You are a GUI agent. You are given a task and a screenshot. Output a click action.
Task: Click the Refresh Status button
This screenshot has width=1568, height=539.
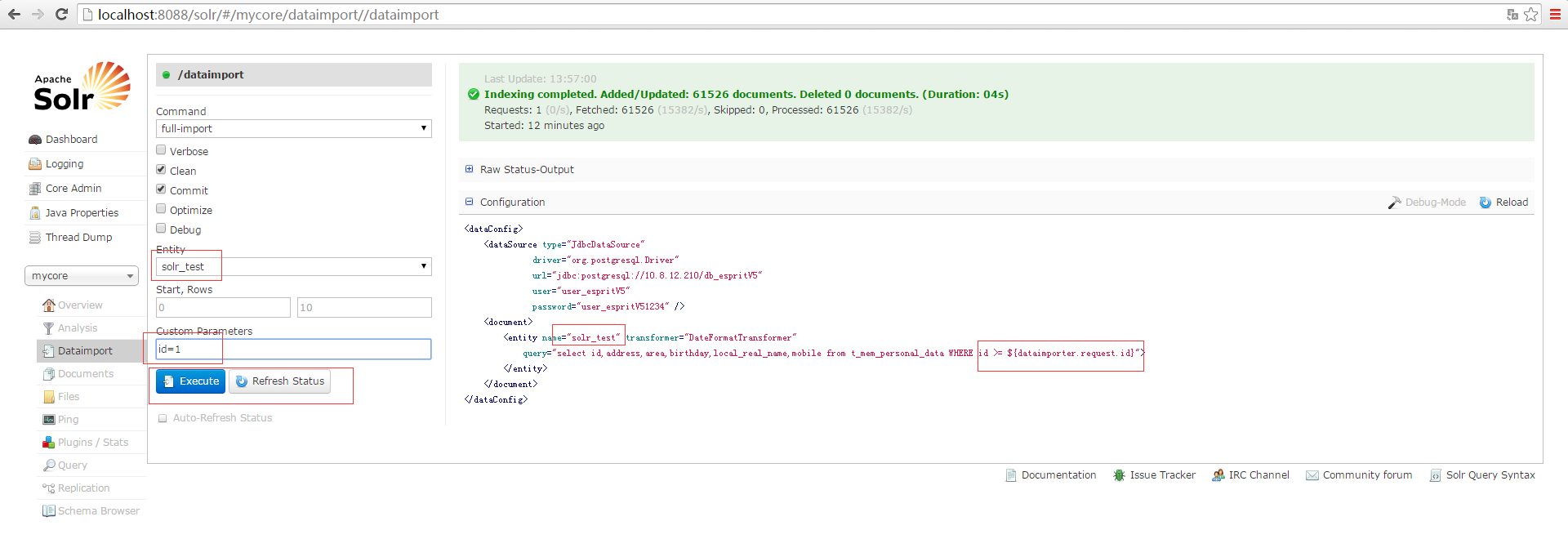[279, 381]
